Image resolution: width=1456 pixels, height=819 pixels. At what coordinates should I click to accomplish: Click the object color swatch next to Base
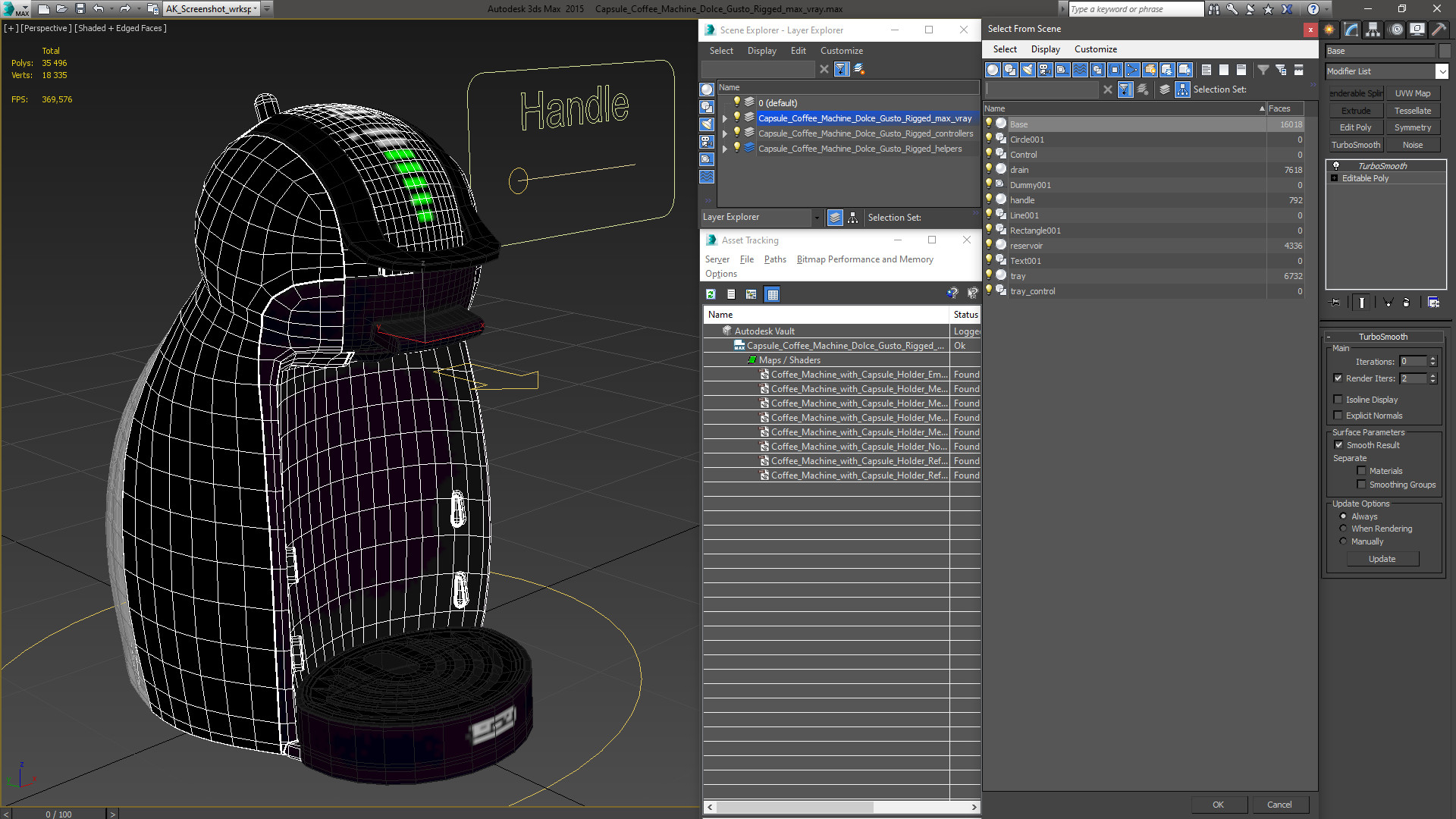(1444, 51)
